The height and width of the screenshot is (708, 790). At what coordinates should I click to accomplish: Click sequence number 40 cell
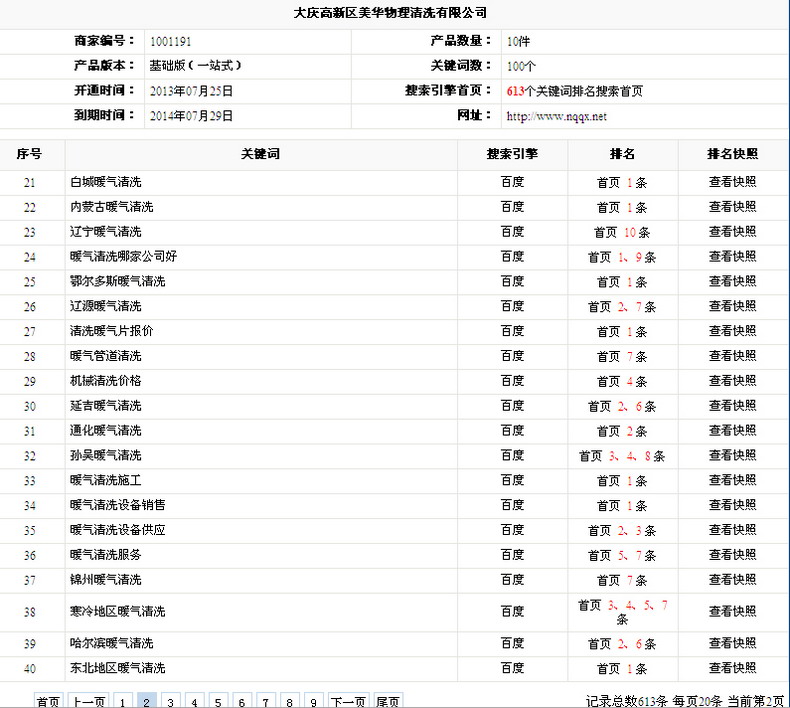(x=30, y=669)
